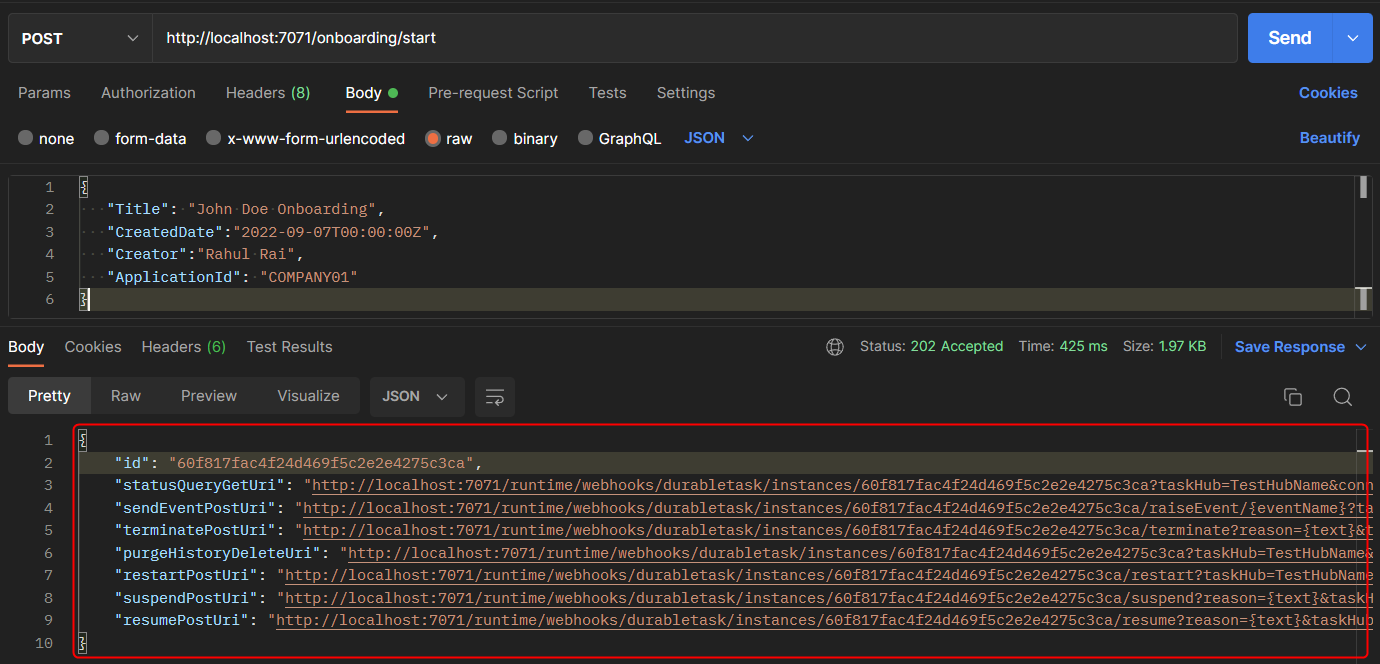Expand the Save Response options
Viewport: 1380px width, 664px height.
pyautogui.click(x=1361, y=347)
